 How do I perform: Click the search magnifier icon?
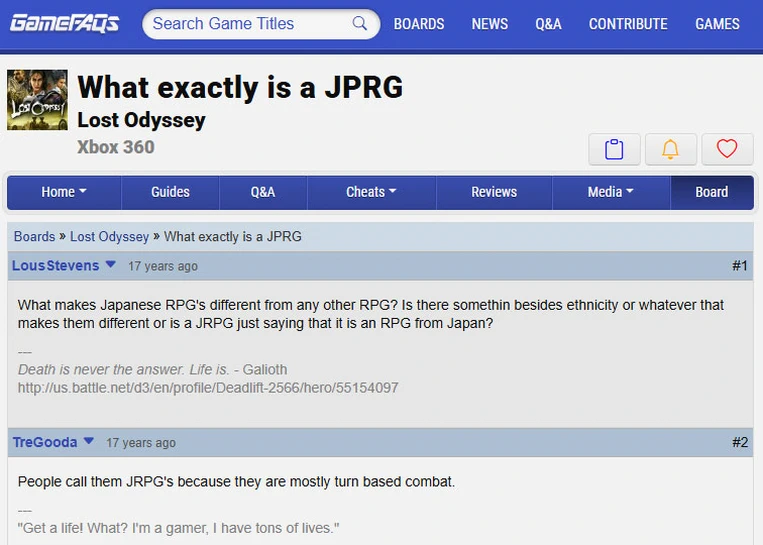pos(360,24)
